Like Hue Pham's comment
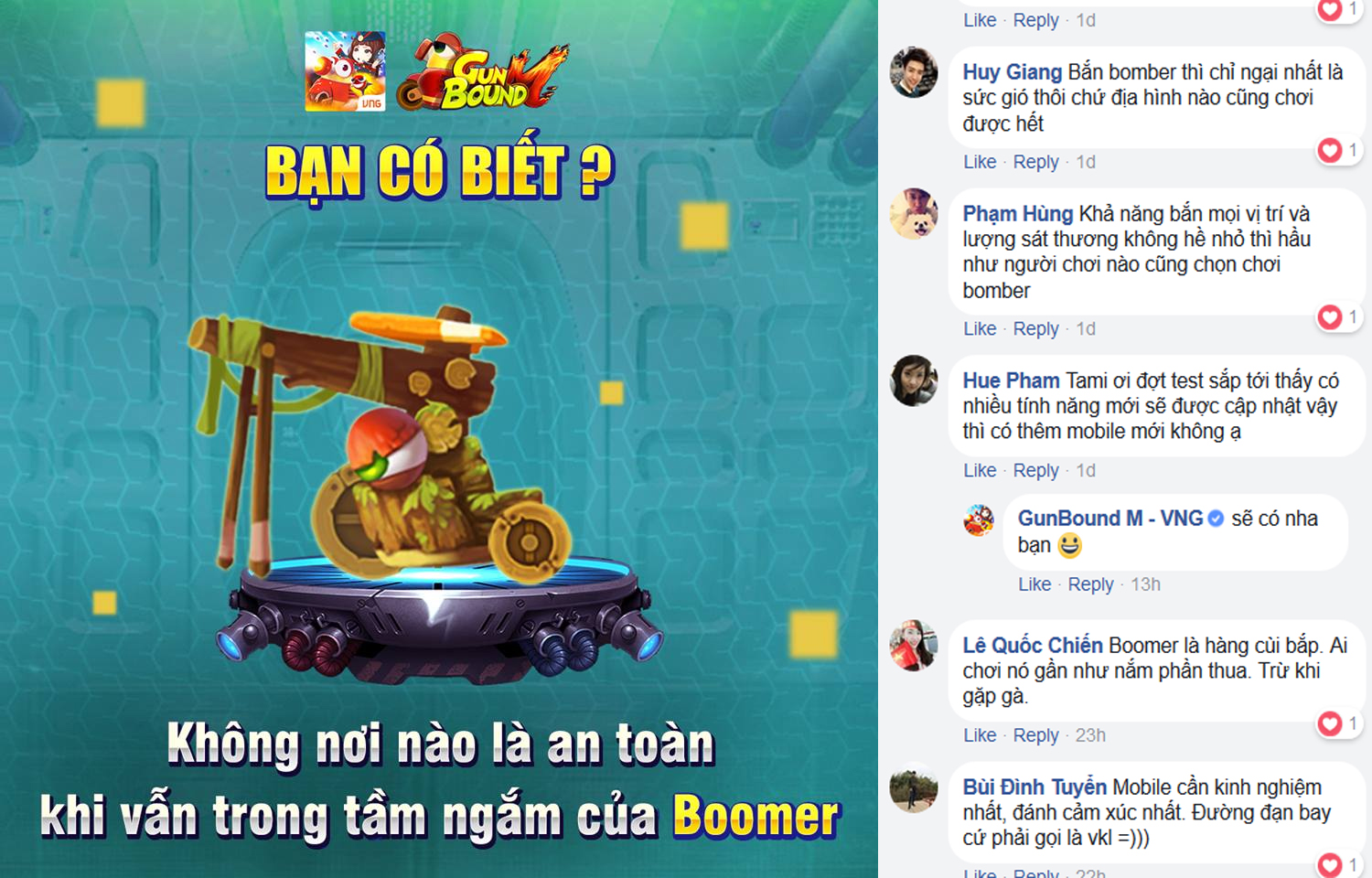Image resolution: width=1372 pixels, height=878 pixels. point(980,470)
